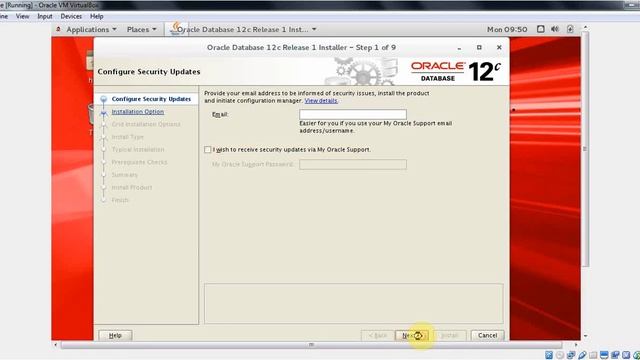The image size is (640, 360).
Task: Open the VirtualBox Devices menu
Action: (x=71, y=16)
